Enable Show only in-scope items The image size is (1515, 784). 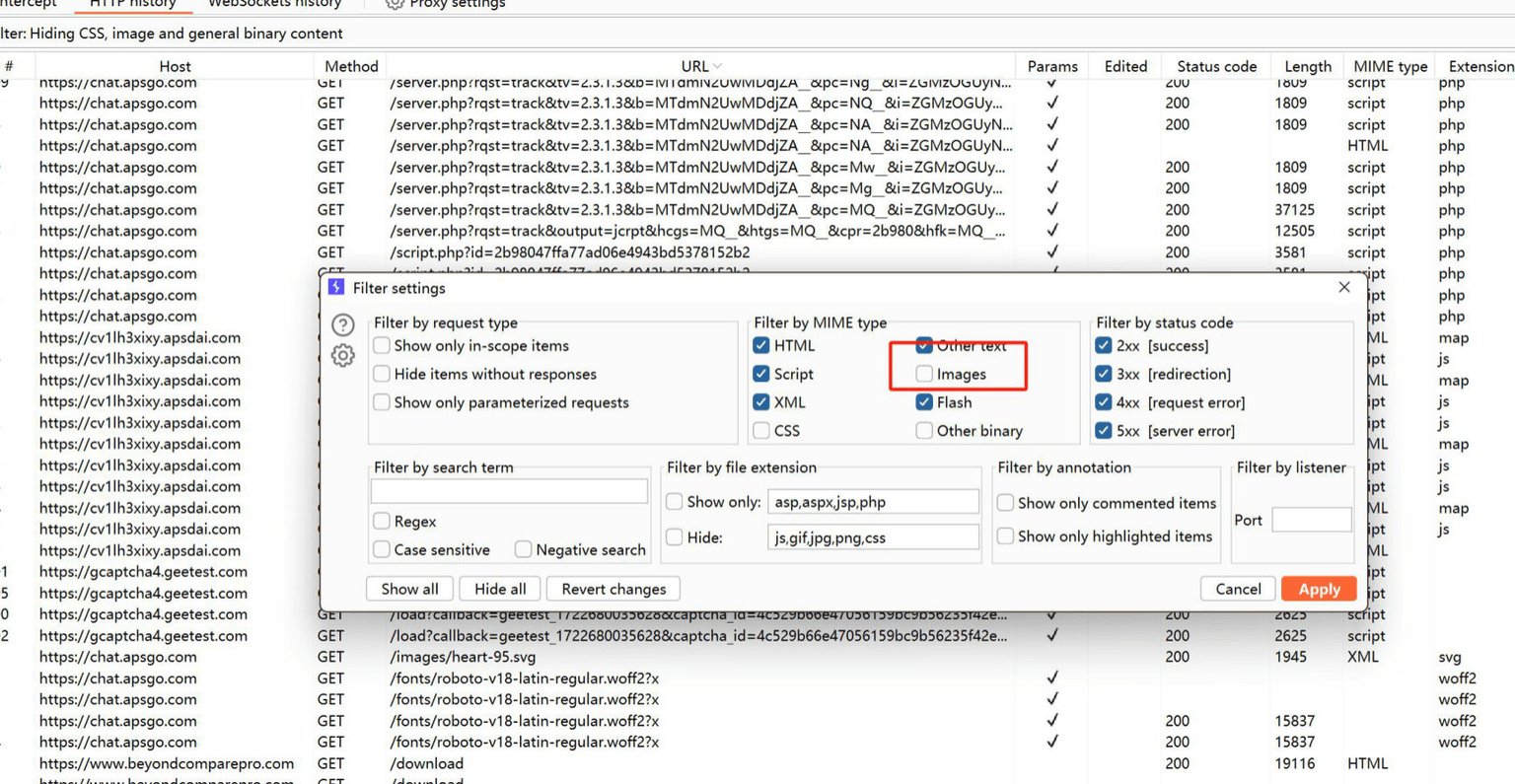point(382,345)
